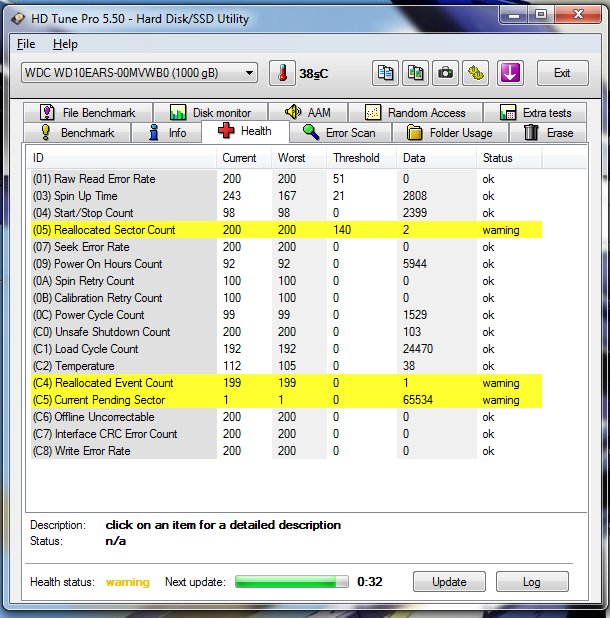Open the Help menu
The image size is (610, 618).
[x=65, y=44]
